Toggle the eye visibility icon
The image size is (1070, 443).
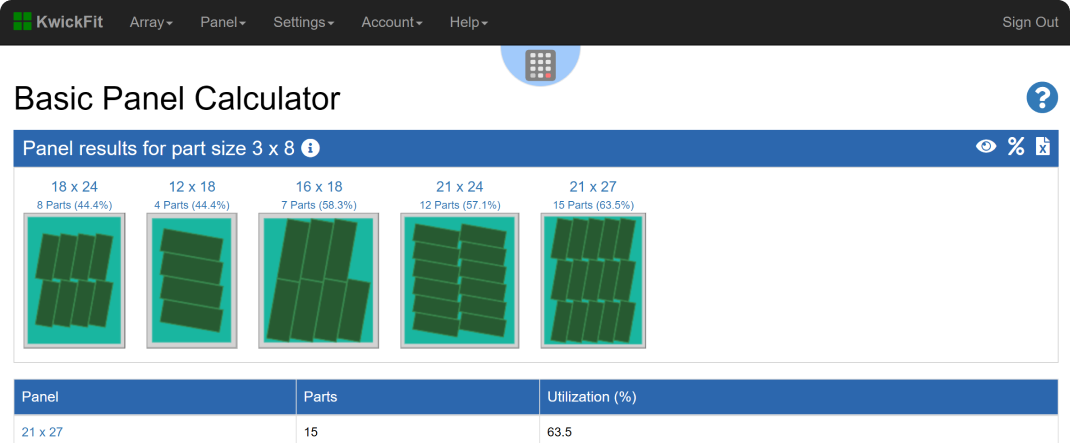[x=986, y=147]
